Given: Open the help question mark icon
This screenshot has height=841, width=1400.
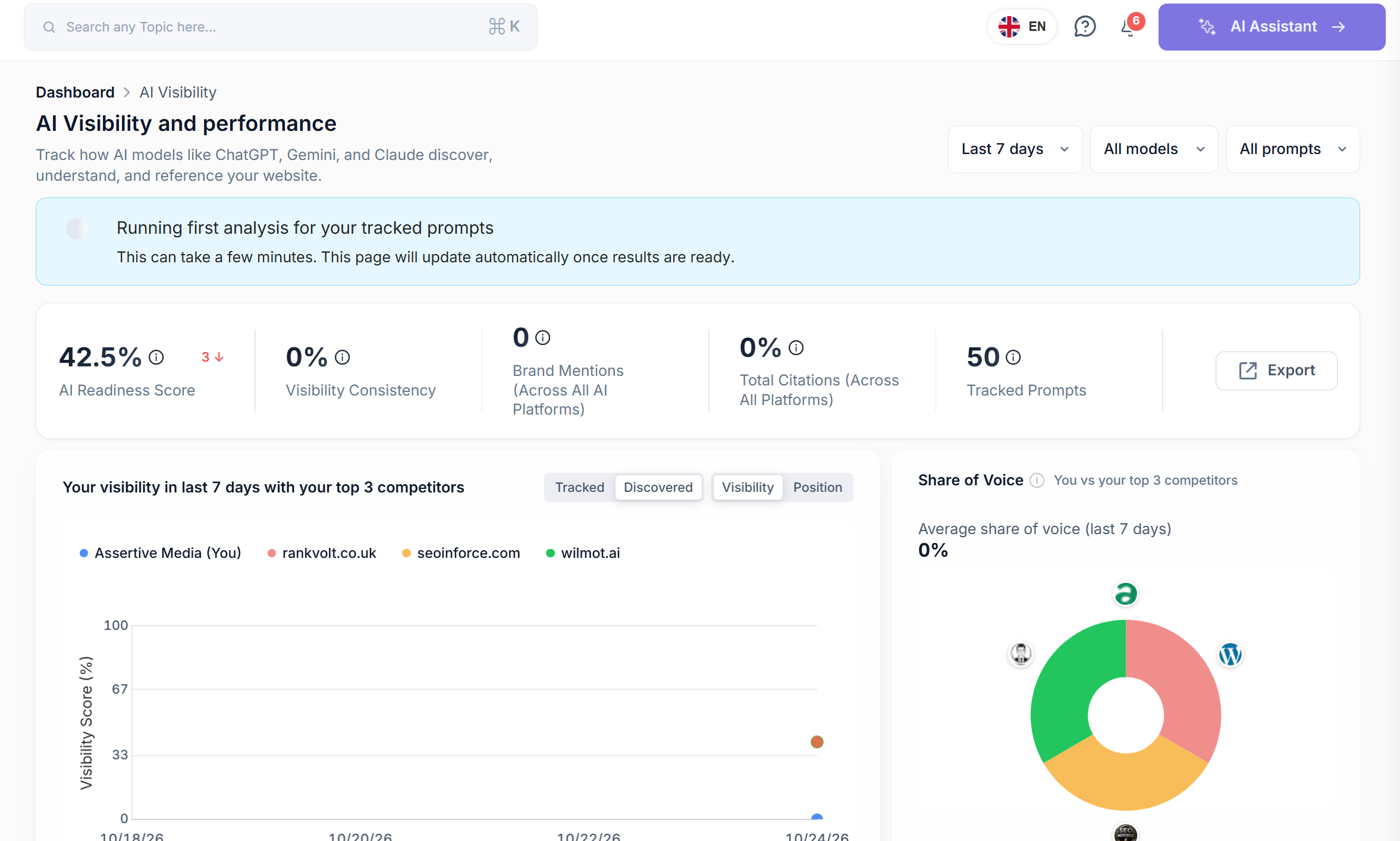Looking at the screenshot, I should point(1085,27).
